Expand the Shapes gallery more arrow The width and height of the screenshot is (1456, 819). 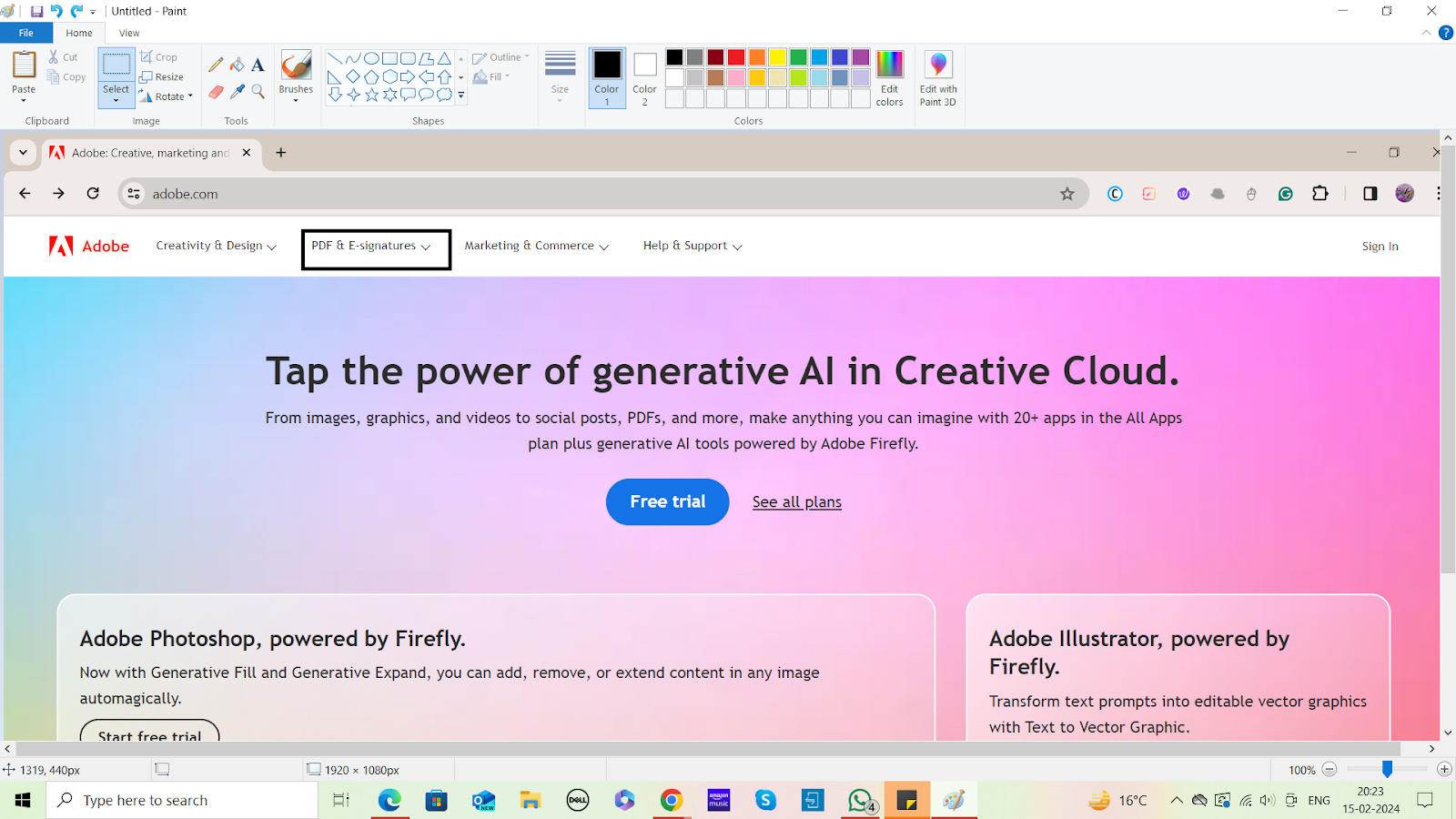click(461, 95)
